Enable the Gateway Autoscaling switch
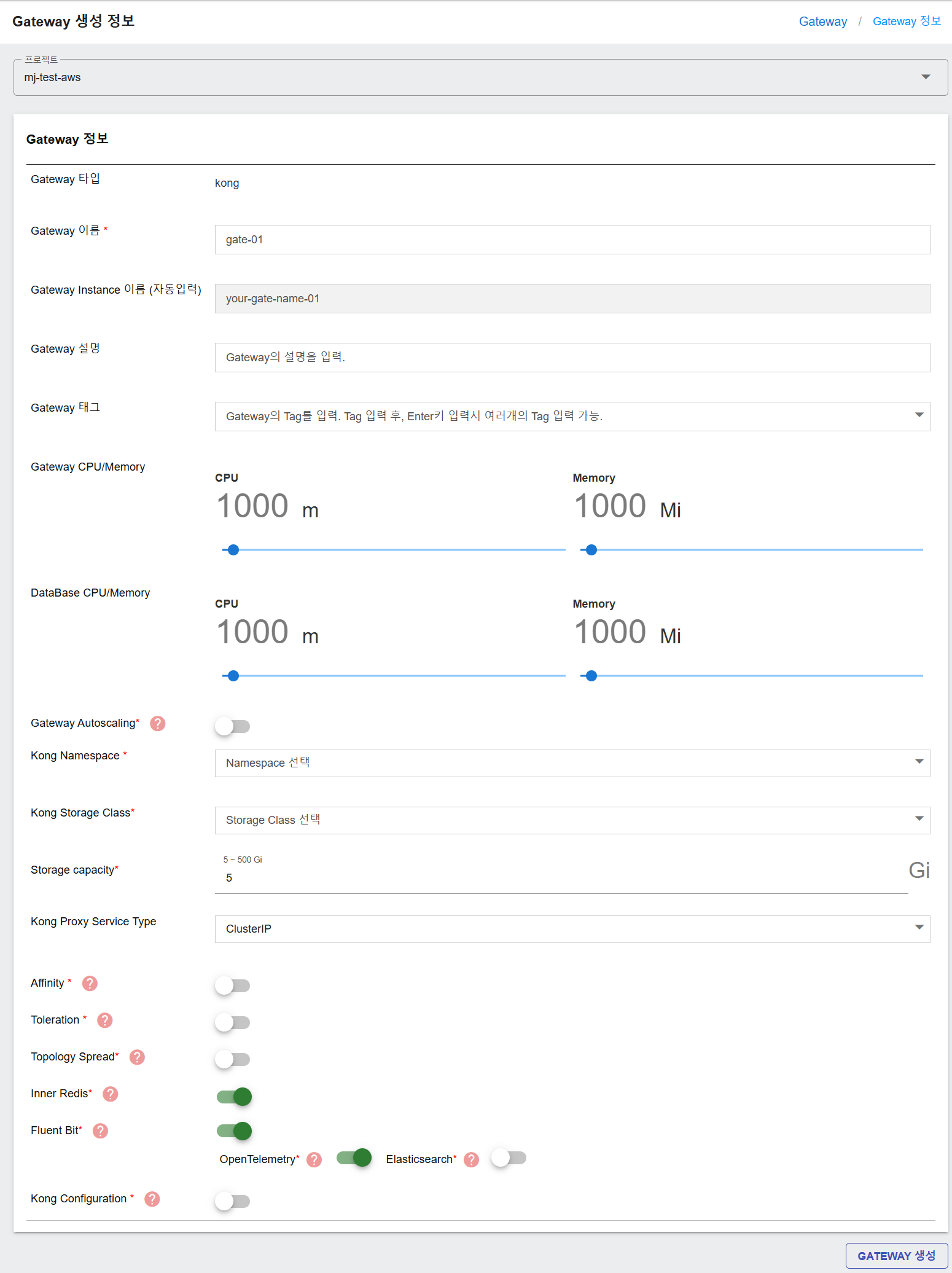 (x=232, y=726)
